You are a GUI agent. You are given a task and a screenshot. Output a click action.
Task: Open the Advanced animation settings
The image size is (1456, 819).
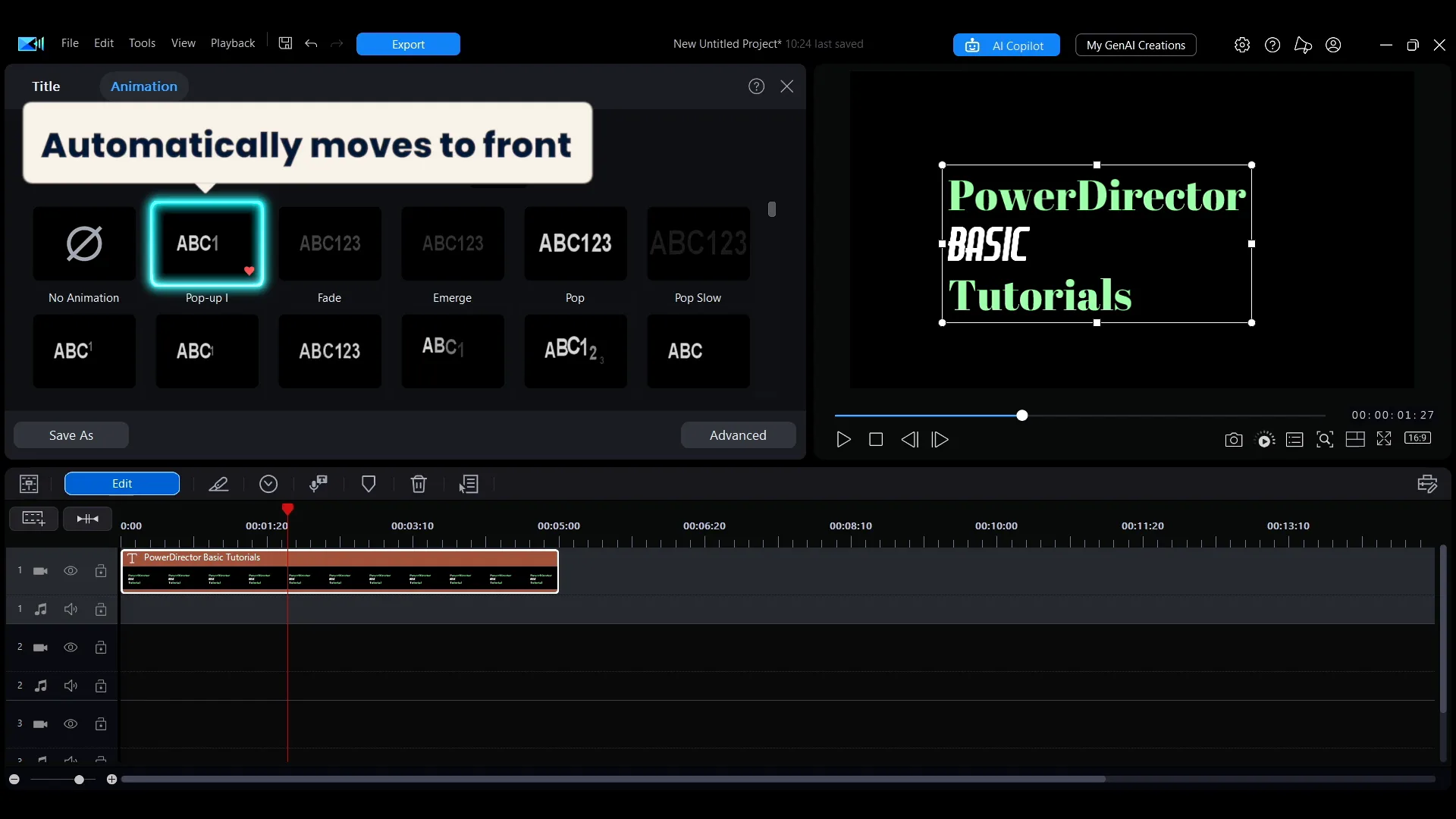click(738, 435)
